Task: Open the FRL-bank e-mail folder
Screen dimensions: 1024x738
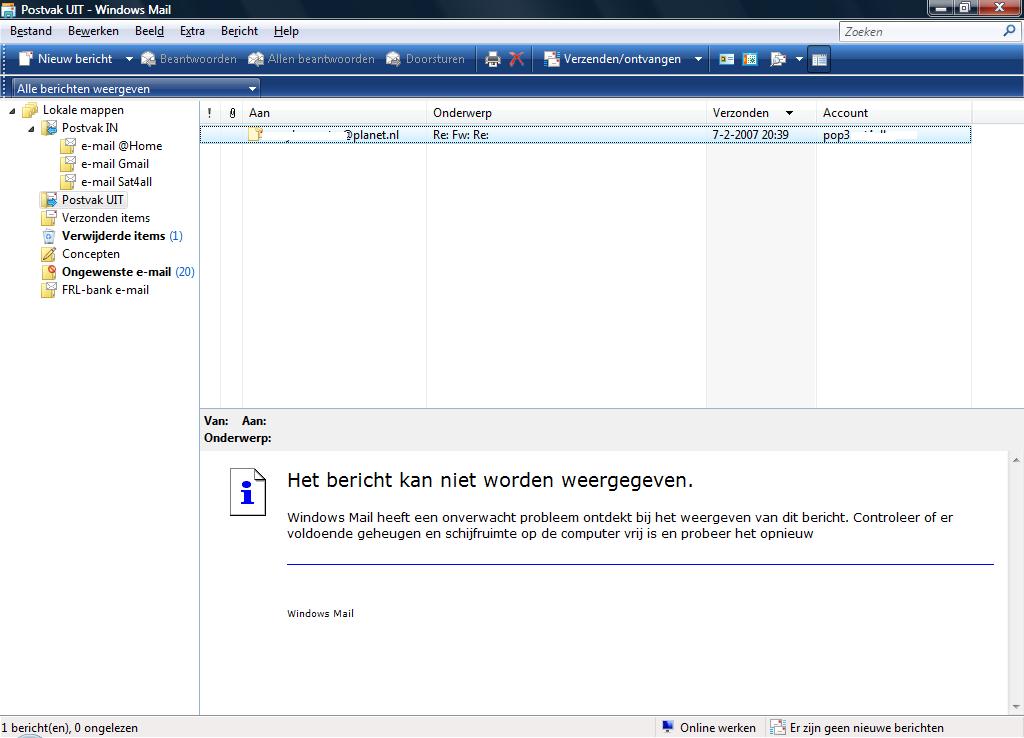Action: [x=105, y=290]
